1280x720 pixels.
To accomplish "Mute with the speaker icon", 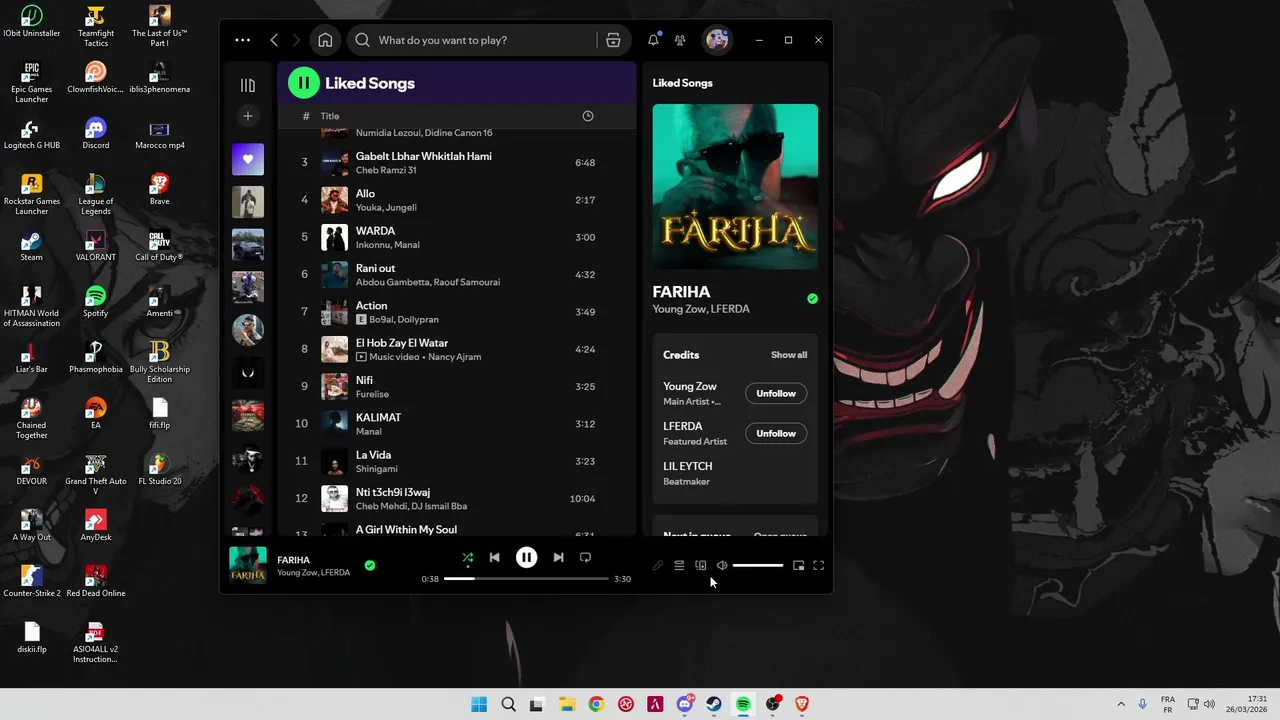I will click(722, 566).
